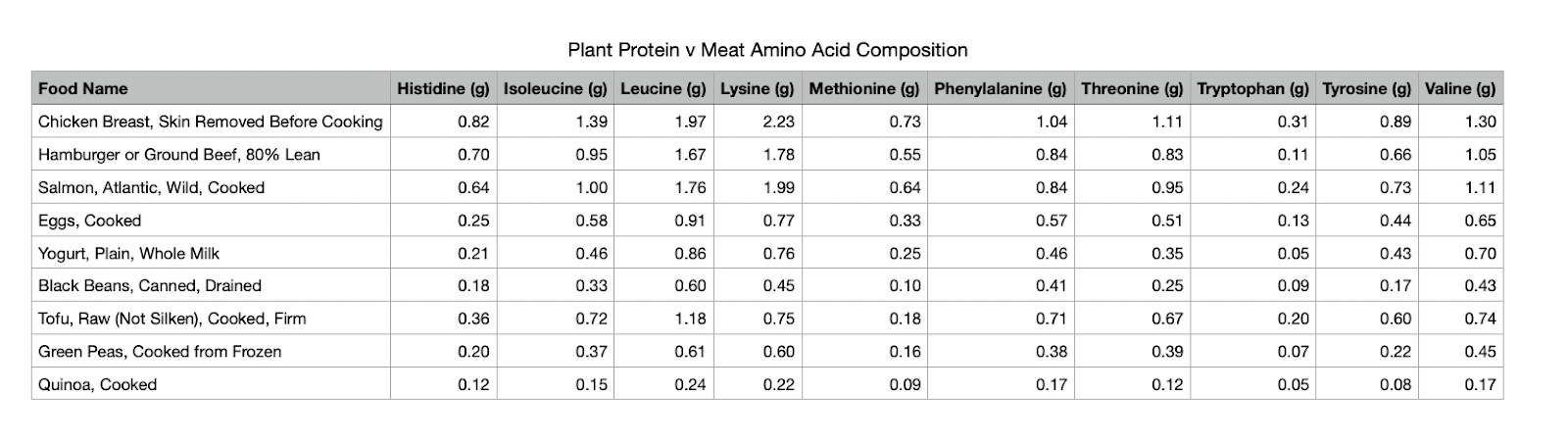Select the Histidine (g) column header

click(x=443, y=88)
